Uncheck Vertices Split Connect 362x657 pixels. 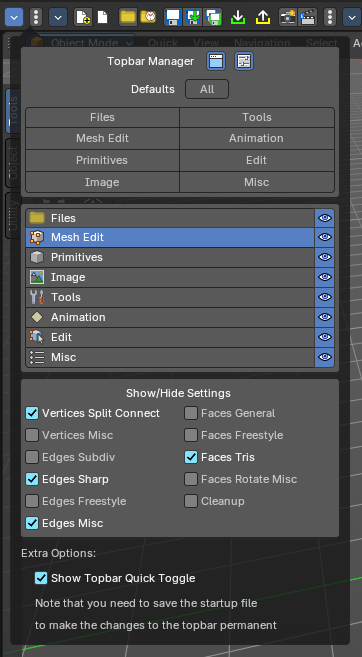[32, 413]
